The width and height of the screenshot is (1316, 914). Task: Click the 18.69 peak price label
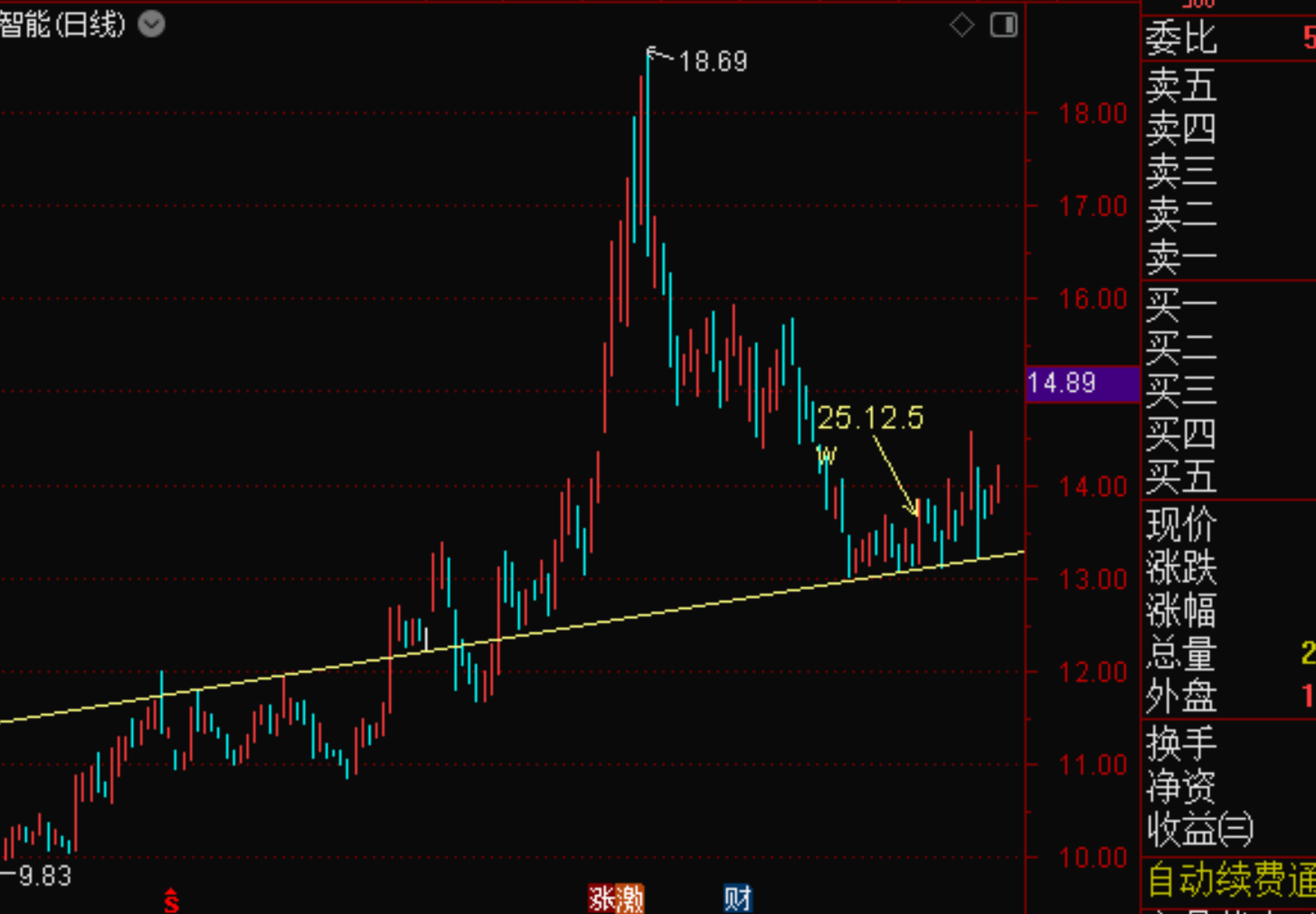[713, 62]
